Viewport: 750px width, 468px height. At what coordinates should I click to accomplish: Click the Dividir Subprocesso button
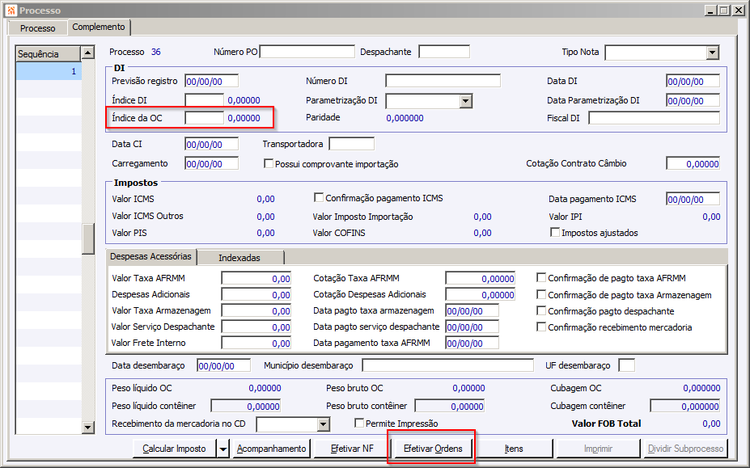point(685,448)
